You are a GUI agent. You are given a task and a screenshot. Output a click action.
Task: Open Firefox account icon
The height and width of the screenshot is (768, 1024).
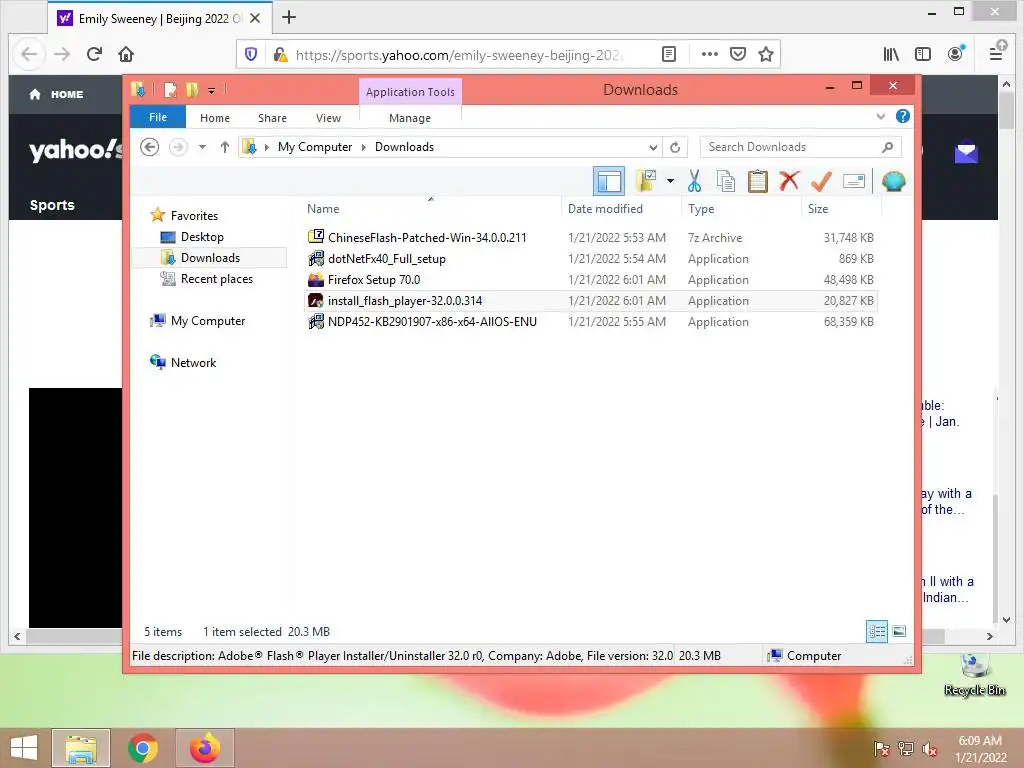(x=955, y=54)
